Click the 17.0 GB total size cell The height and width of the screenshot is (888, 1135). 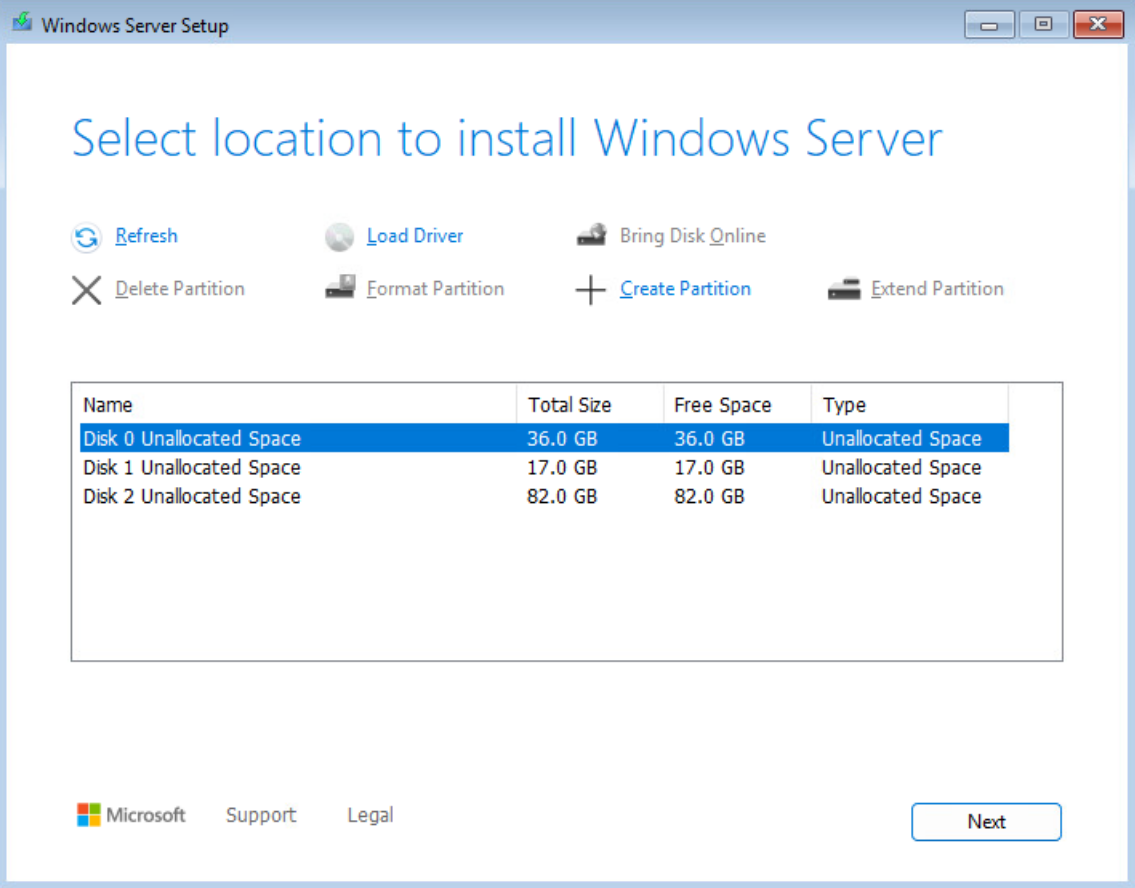click(x=562, y=468)
